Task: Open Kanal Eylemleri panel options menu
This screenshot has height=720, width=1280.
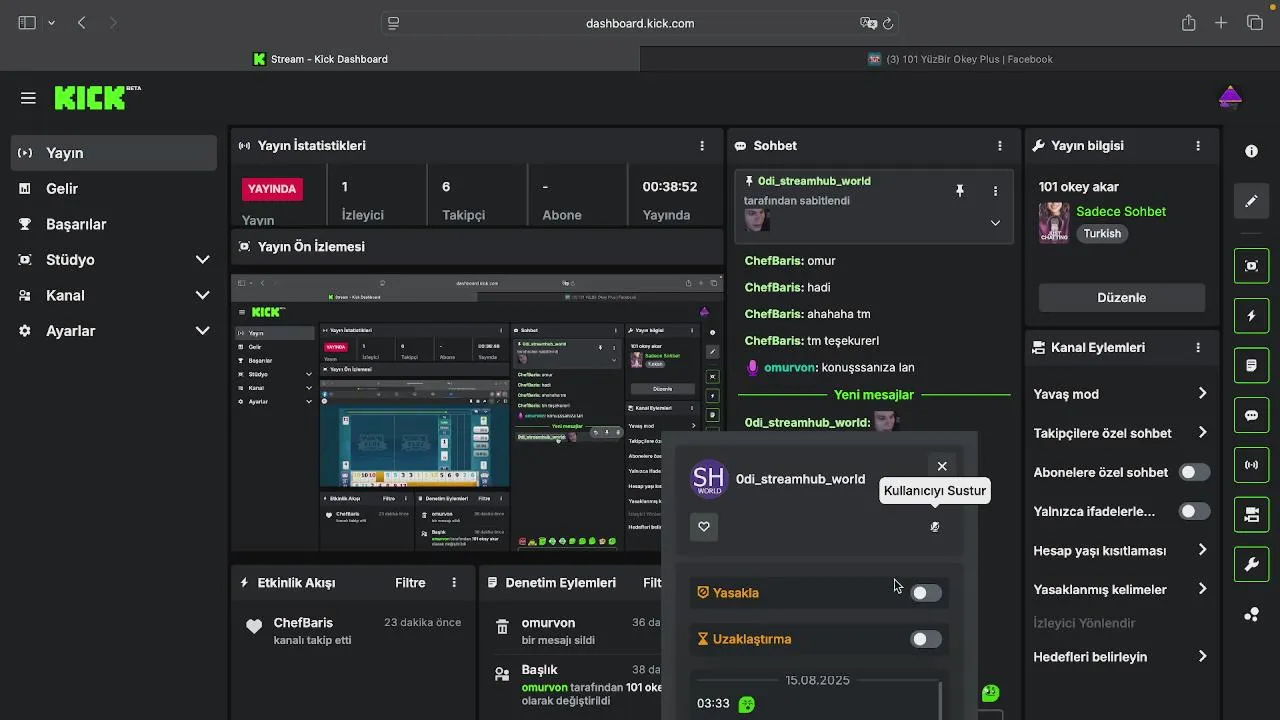Action: click(x=1198, y=348)
